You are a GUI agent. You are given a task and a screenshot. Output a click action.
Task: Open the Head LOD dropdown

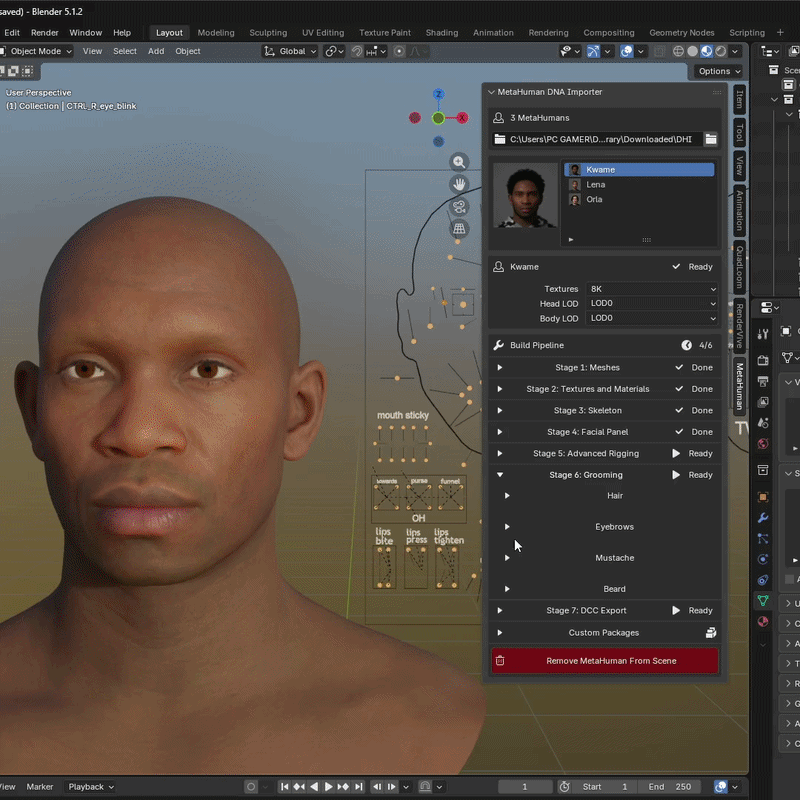coord(652,304)
